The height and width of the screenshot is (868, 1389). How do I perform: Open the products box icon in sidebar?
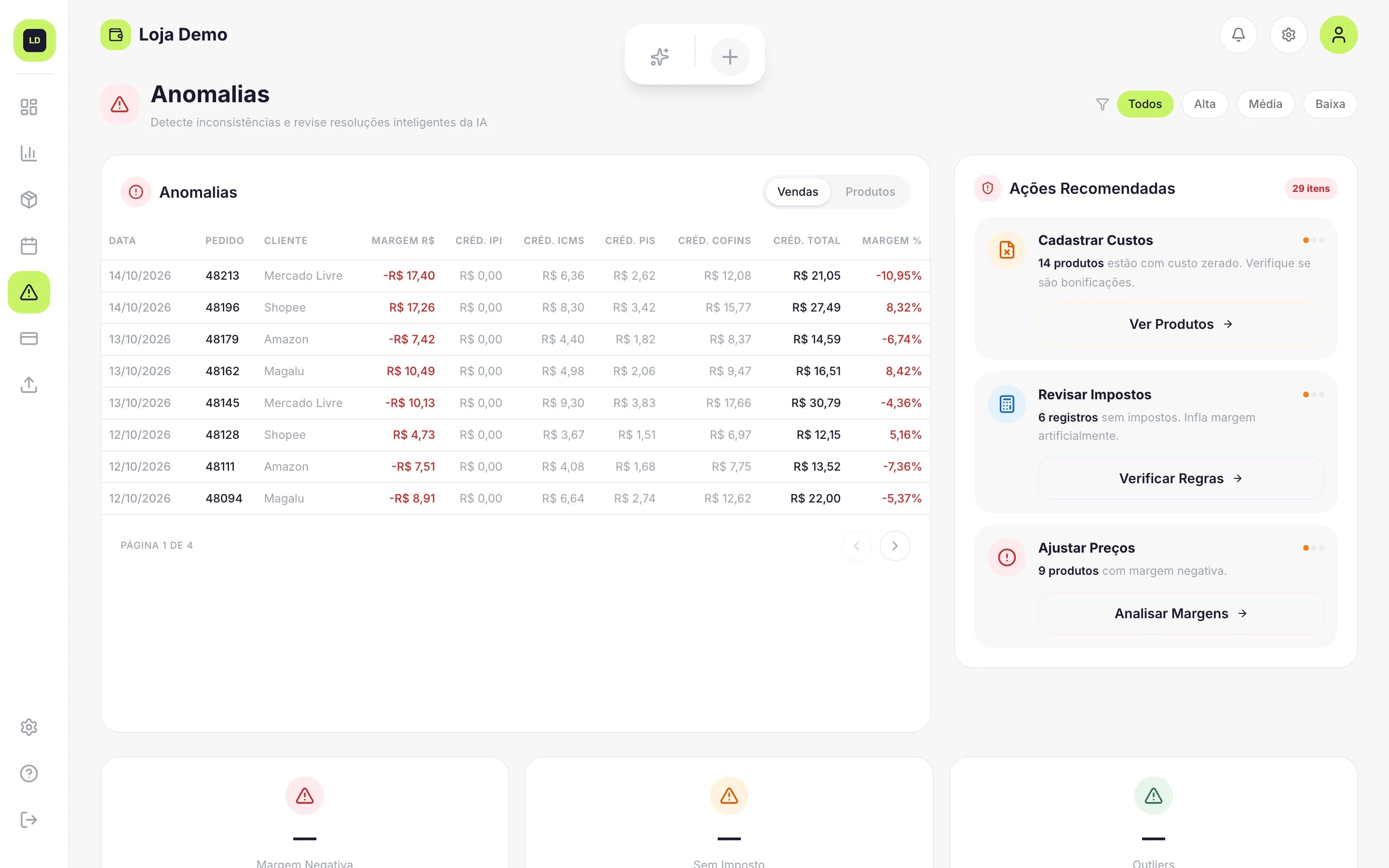click(29, 200)
